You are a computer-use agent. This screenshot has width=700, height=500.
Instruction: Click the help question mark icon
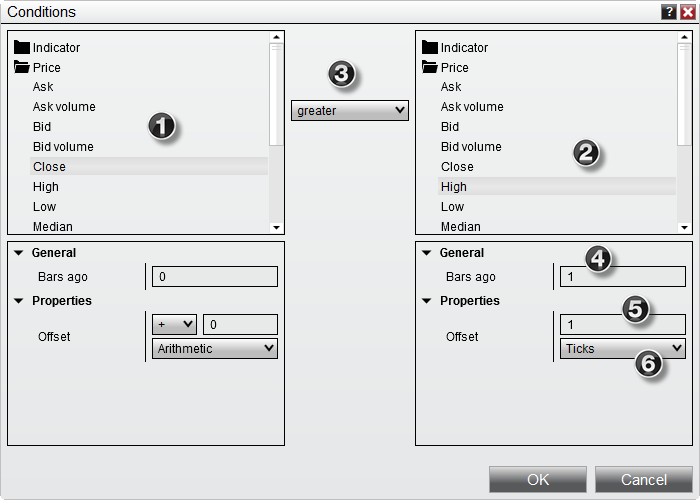pyautogui.click(x=667, y=12)
